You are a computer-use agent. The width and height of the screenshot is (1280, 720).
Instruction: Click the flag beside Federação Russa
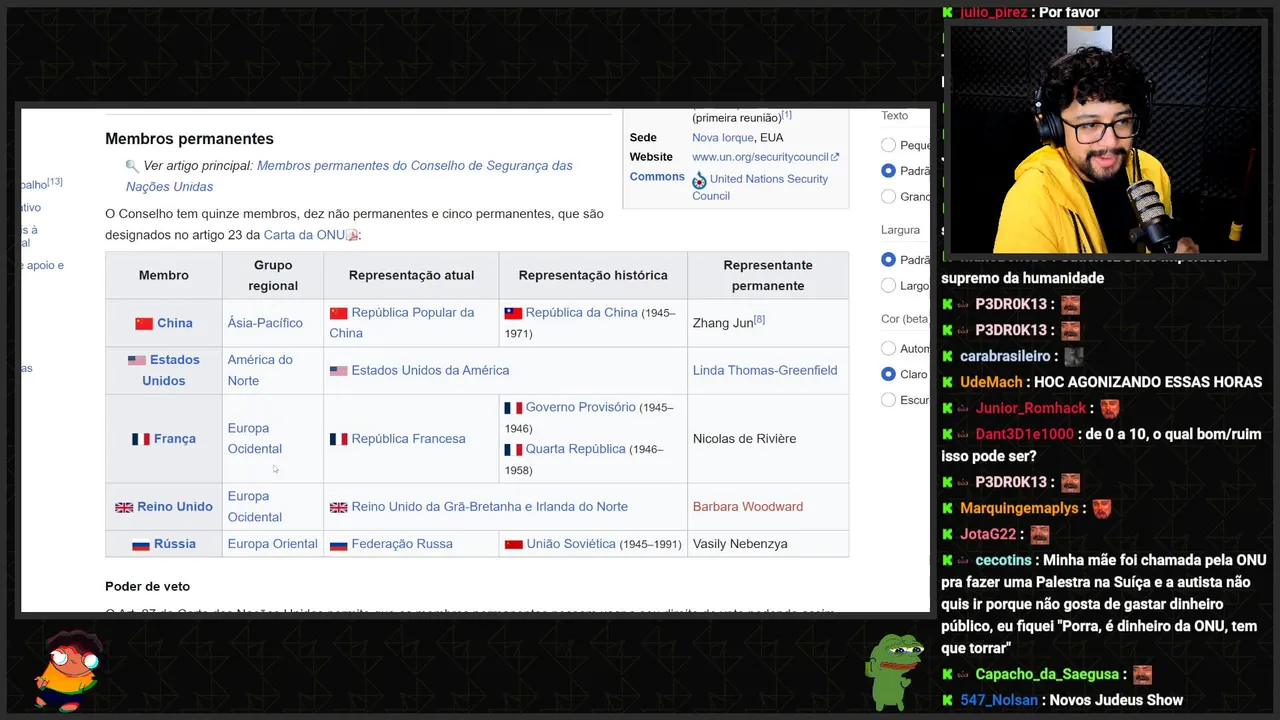tap(339, 544)
